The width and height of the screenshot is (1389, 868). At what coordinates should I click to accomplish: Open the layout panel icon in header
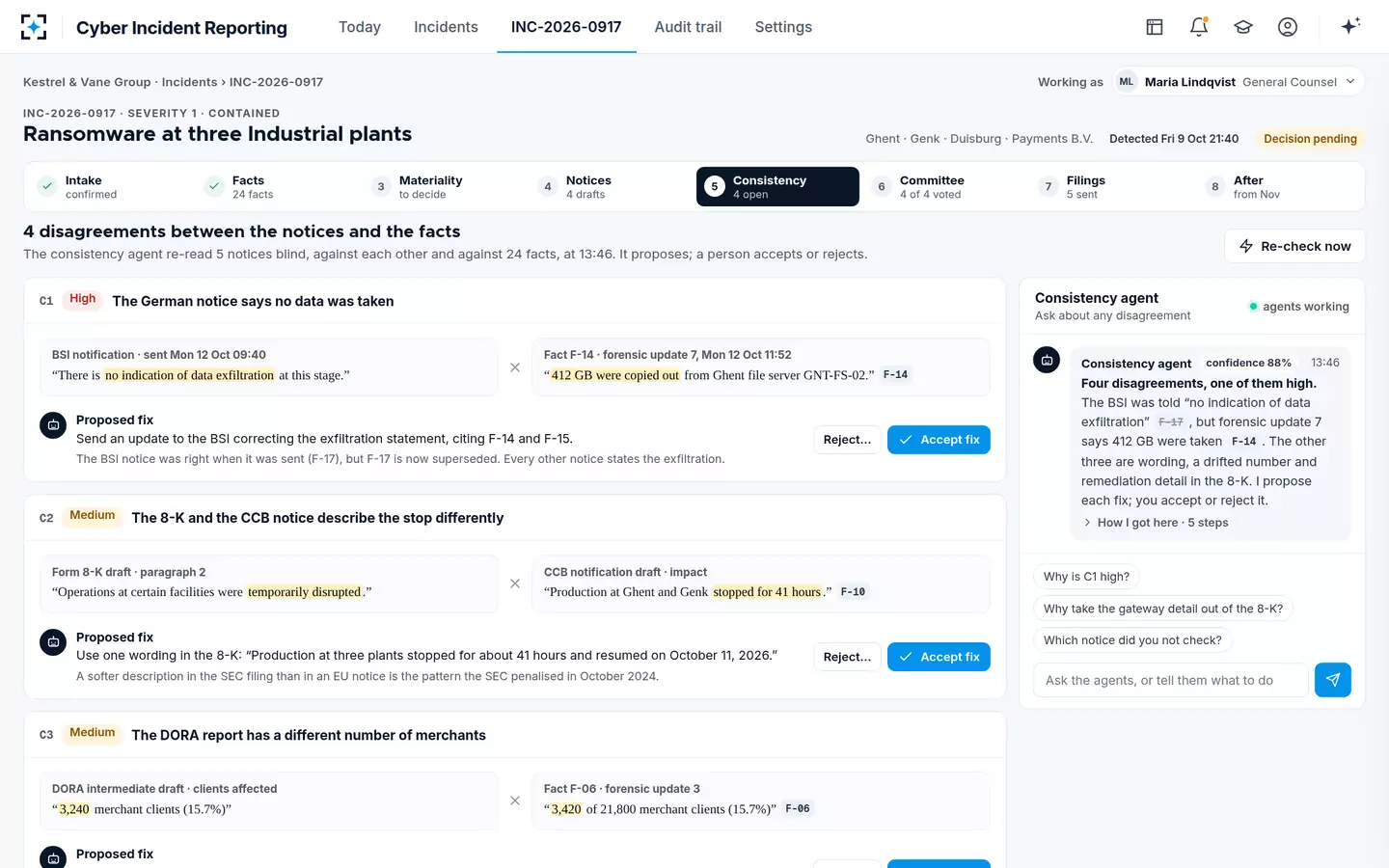tap(1155, 27)
